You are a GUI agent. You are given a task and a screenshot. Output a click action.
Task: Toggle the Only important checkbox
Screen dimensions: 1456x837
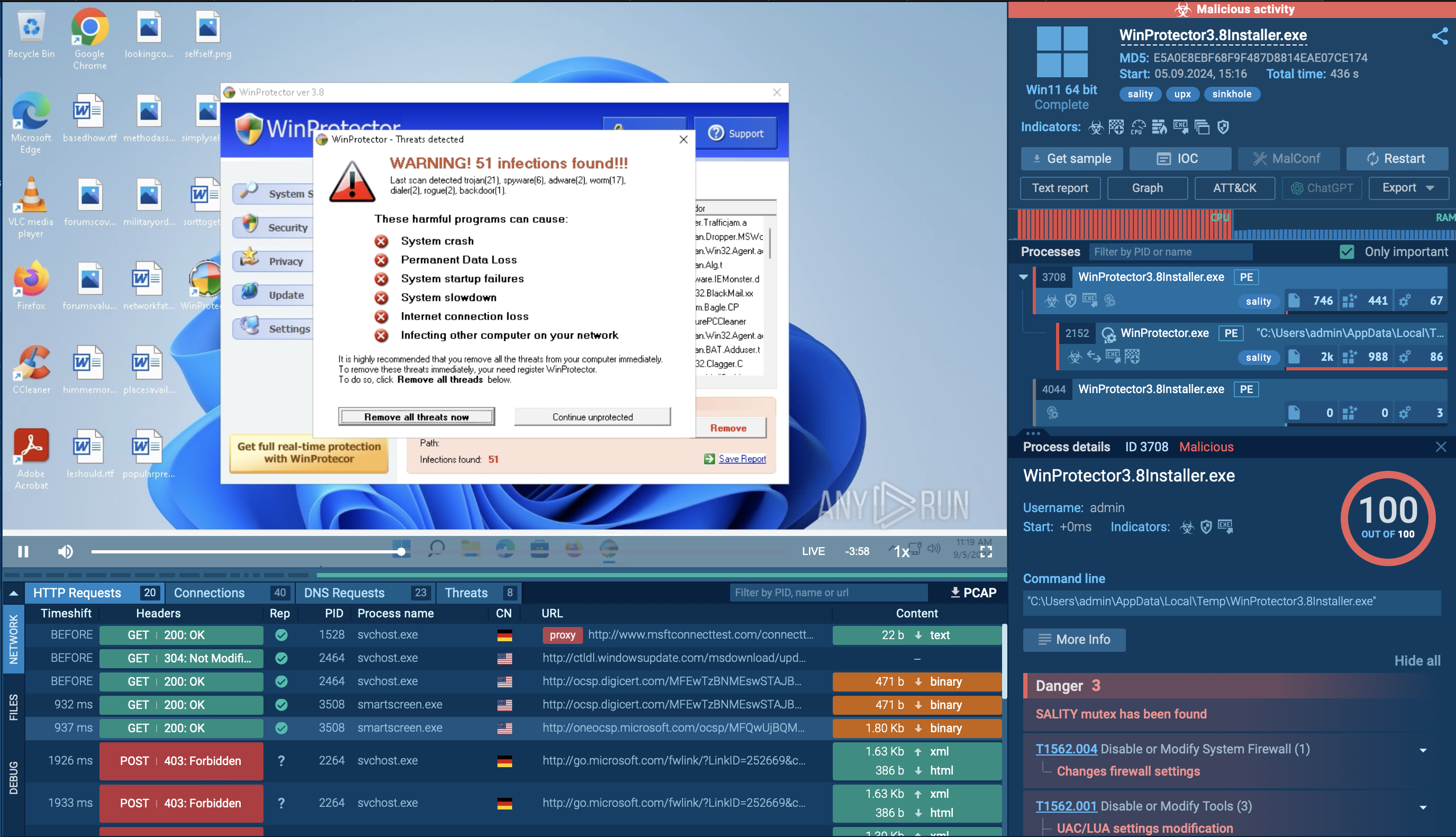point(1347,252)
